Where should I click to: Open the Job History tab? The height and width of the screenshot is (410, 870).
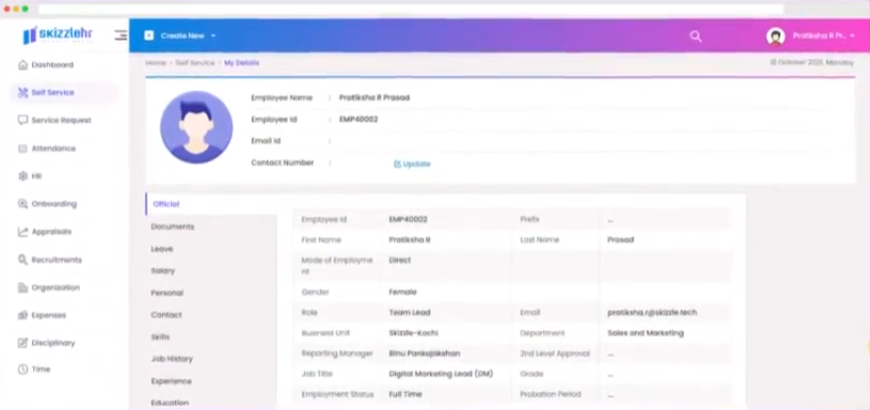click(x=172, y=359)
